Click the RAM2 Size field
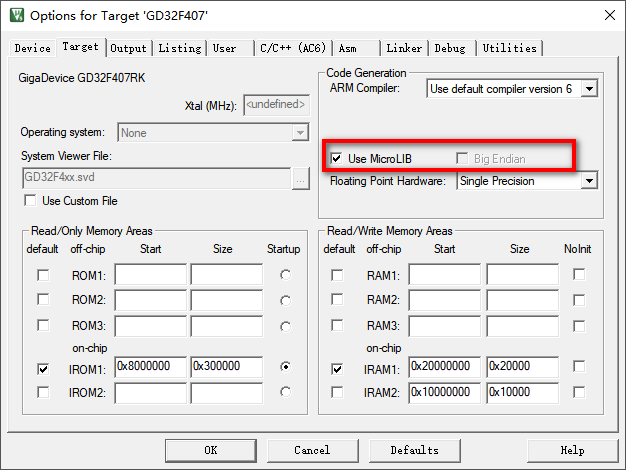The width and height of the screenshot is (626, 470). tap(523, 300)
